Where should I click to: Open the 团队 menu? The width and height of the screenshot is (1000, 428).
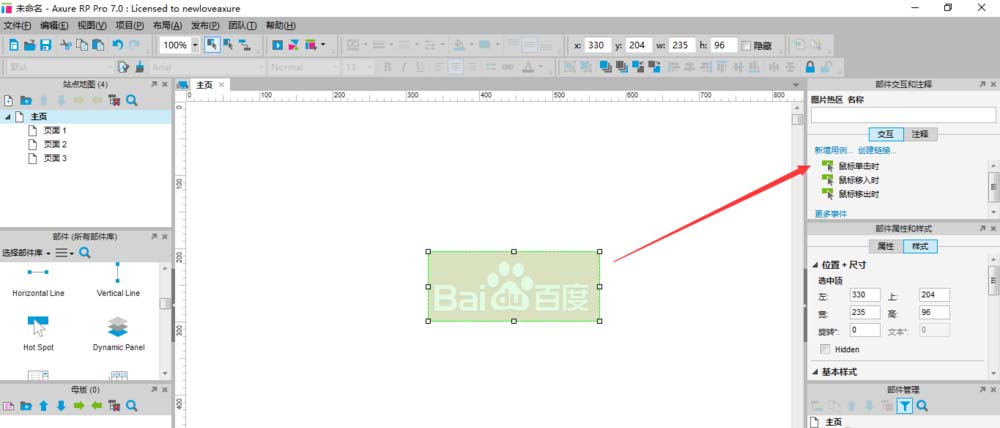tap(242, 26)
